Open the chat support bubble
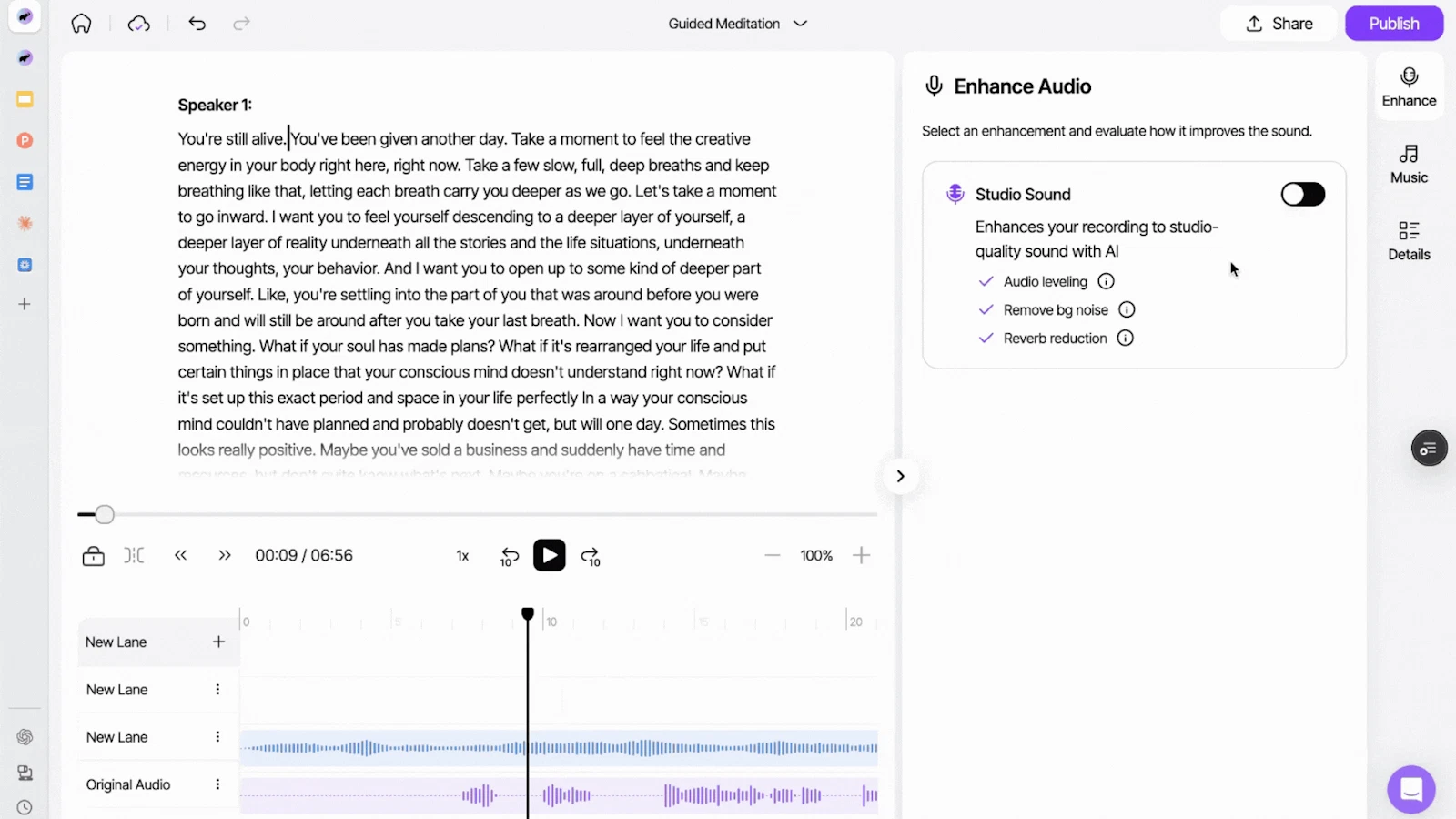The height and width of the screenshot is (819, 1456). pyautogui.click(x=1411, y=789)
